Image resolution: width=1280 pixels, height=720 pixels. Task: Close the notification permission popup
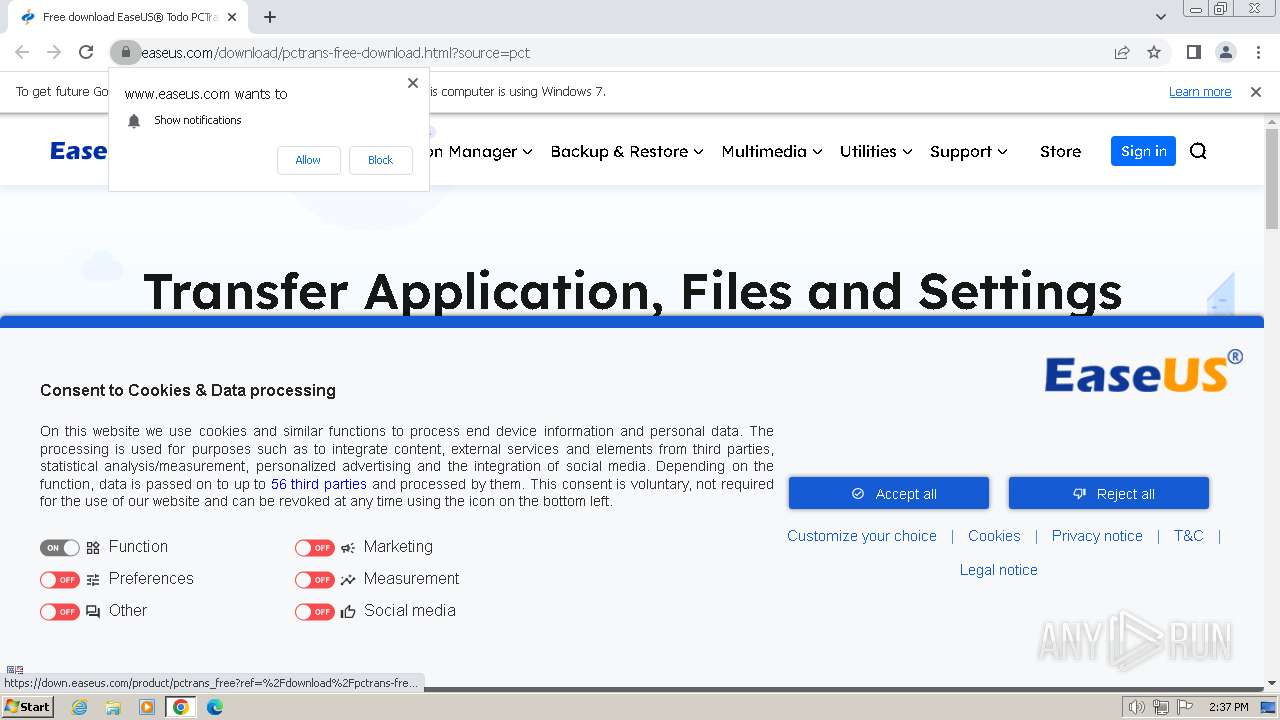coord(413,83)
